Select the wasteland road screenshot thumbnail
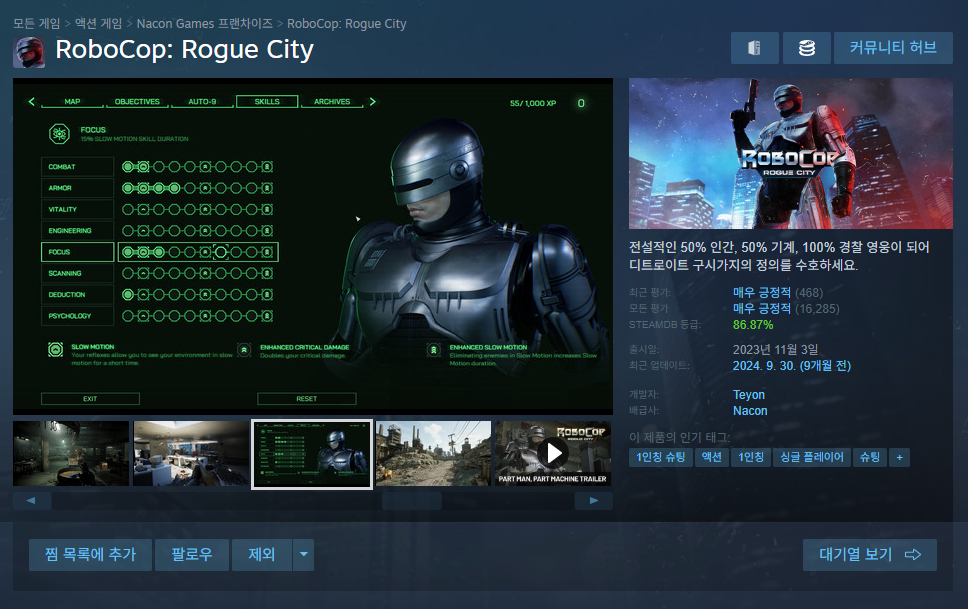968x609 pixels. [433, 453]
